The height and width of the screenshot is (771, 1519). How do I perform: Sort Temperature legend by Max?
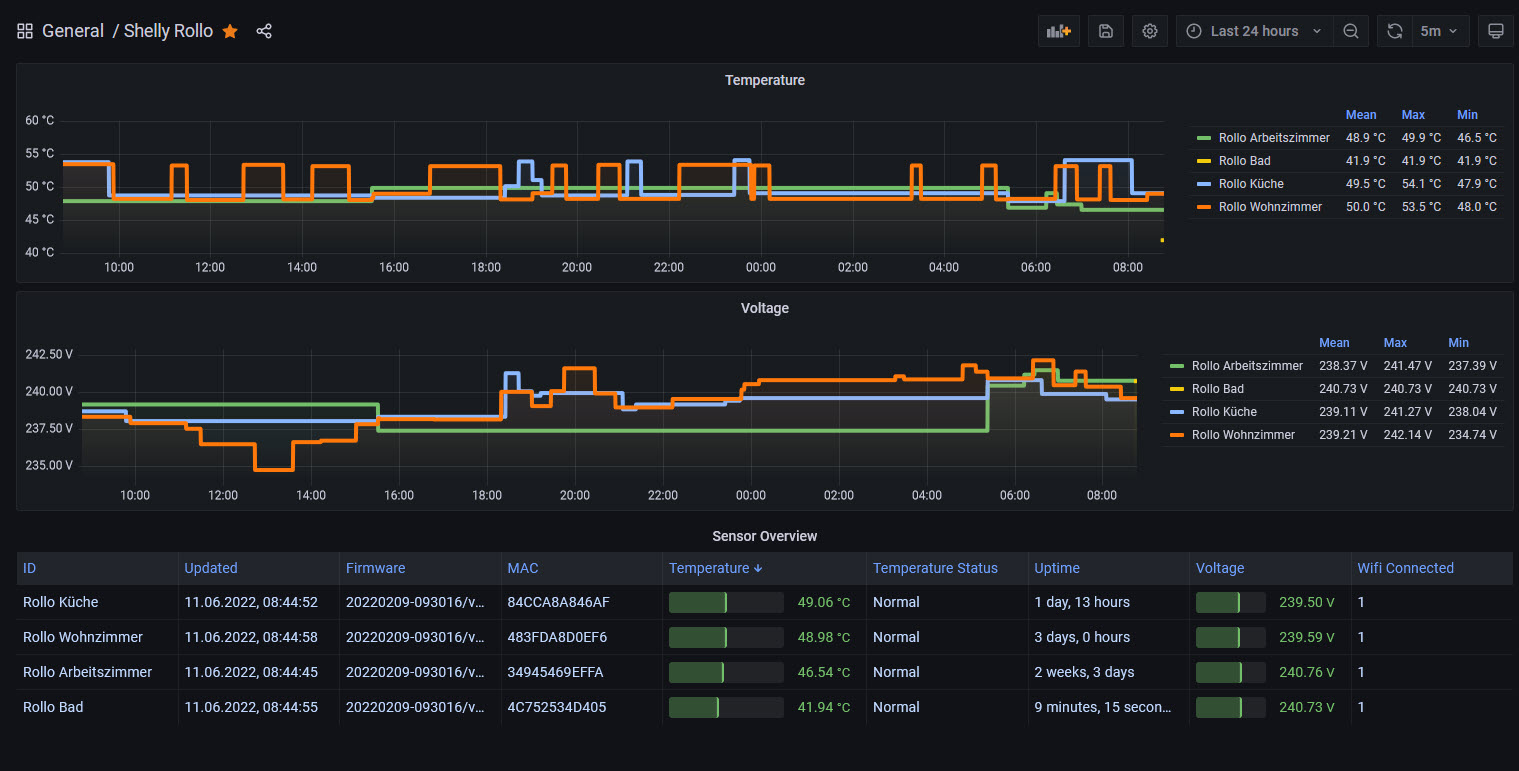(1413, 115)
